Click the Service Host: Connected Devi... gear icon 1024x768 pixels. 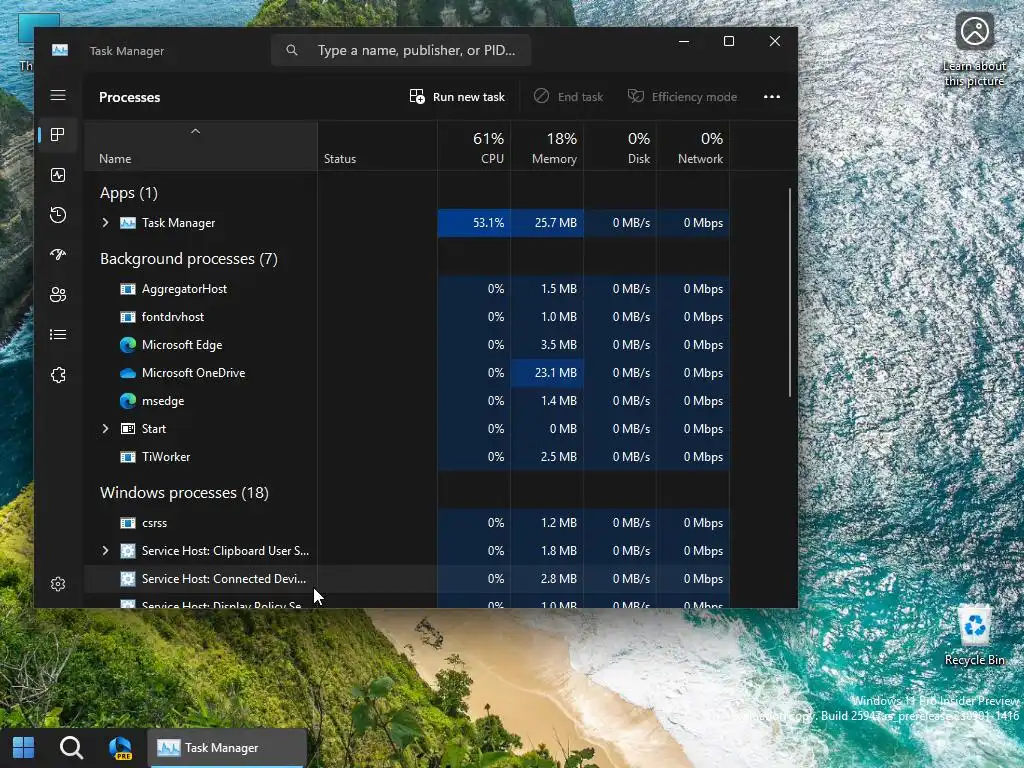[128, 579]
